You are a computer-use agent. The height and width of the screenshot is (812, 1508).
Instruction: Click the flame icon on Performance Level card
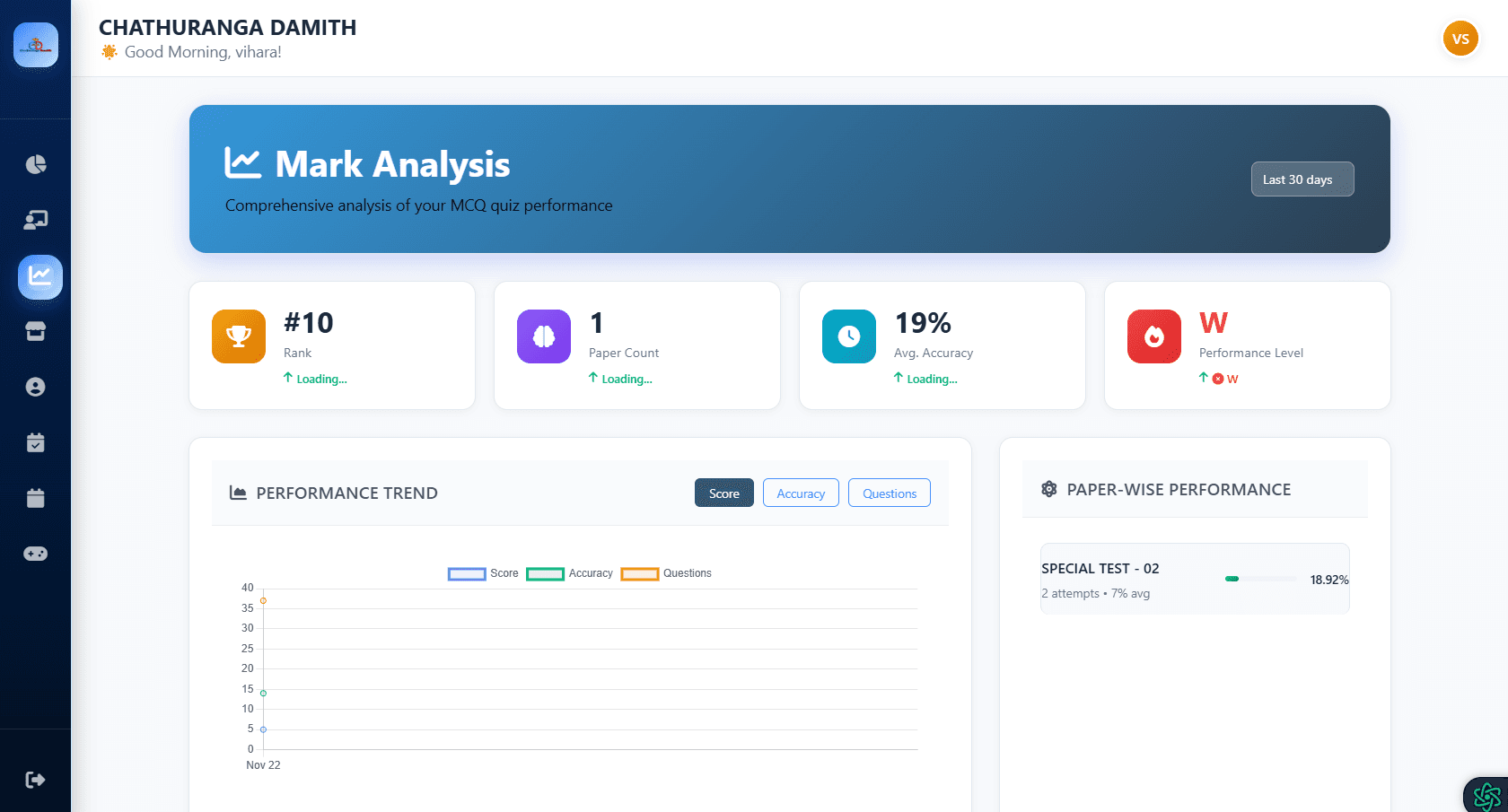pos(1153,336)
